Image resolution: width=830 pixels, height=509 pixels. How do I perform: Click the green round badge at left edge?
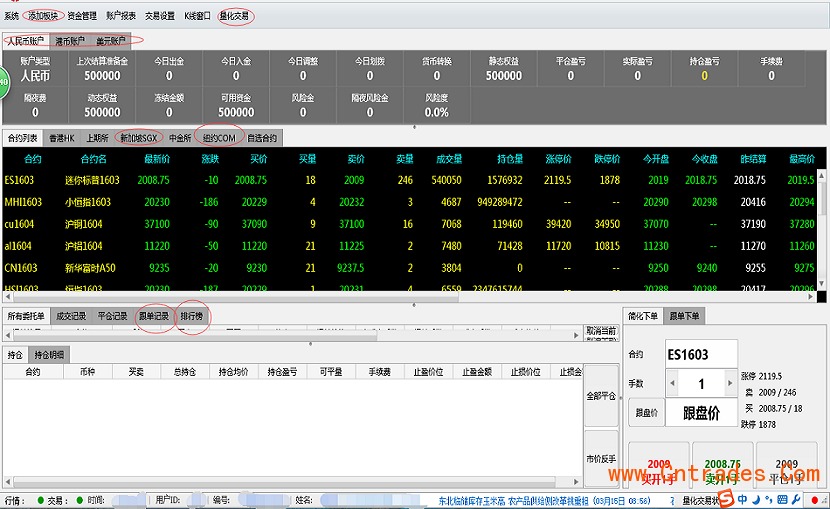coord(3,82)
